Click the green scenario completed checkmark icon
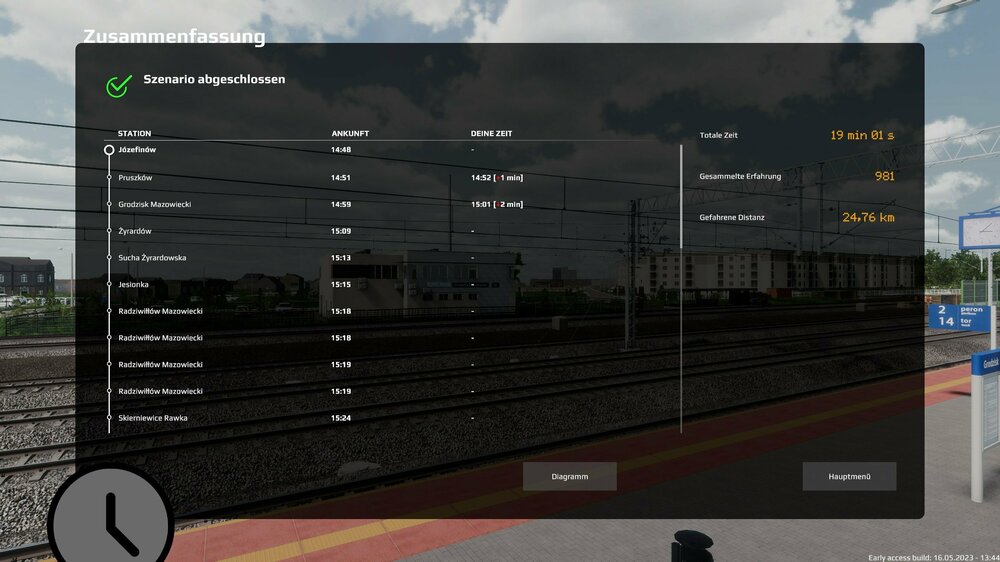Image resolution: width=1000 pixels, height=562 pixels. 119,85
